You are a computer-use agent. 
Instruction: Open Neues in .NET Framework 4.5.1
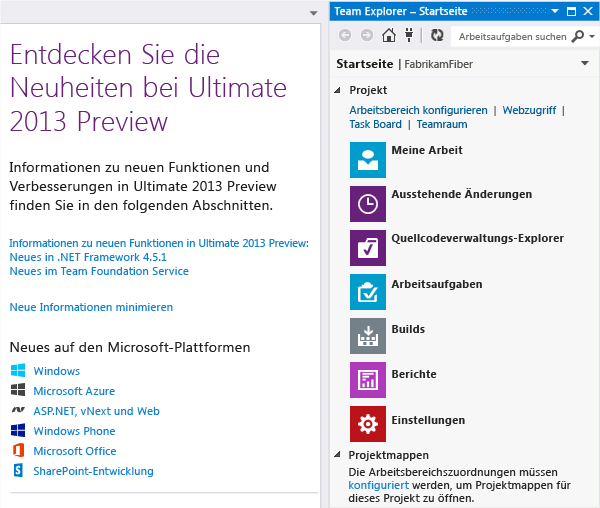[x=88, y=257]
